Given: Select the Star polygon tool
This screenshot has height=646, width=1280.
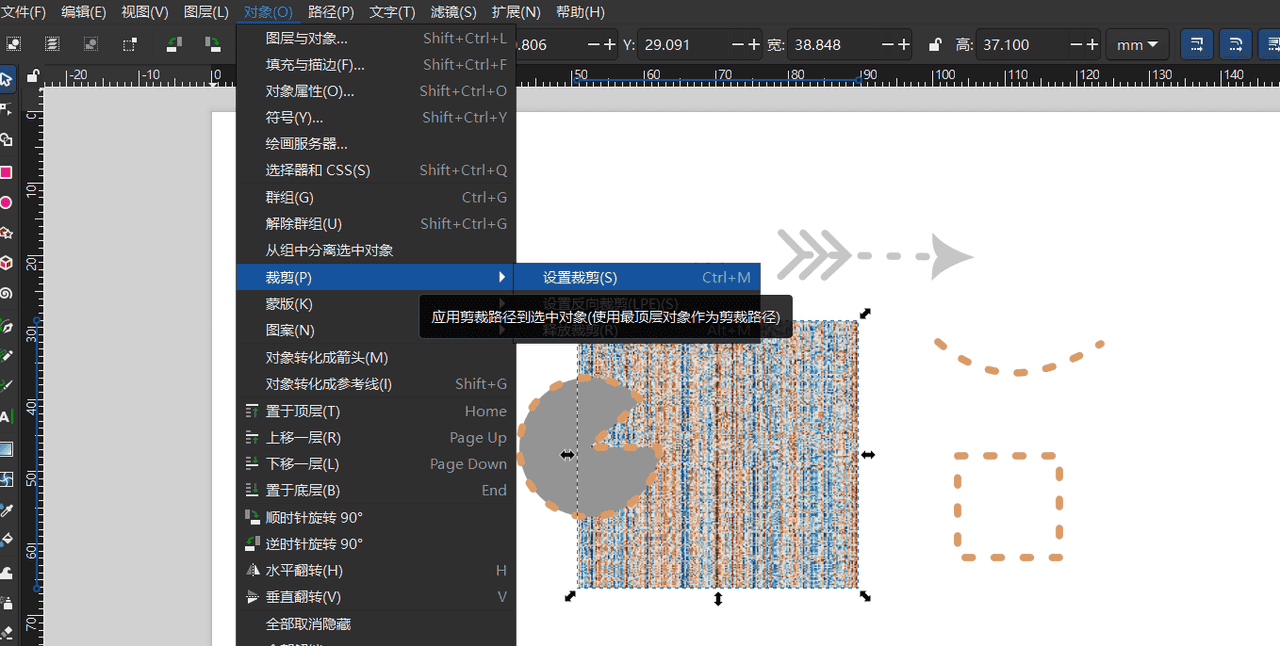Looking at the screenshot, I should click(x=6, y=233).
